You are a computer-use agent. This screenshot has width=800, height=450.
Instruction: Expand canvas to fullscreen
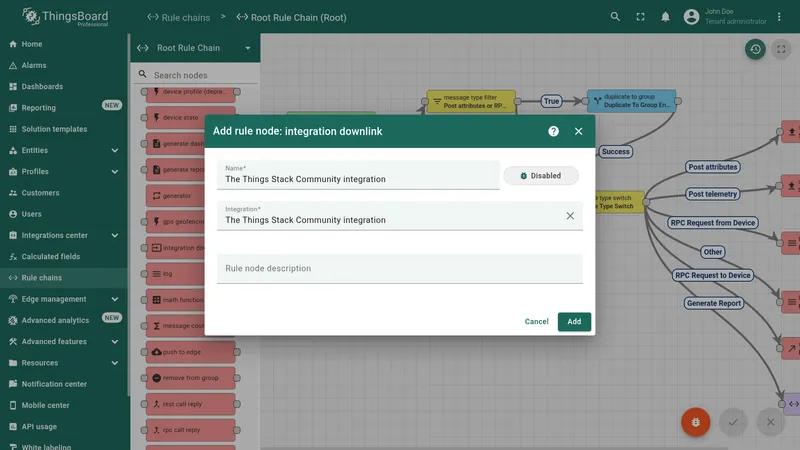pos(781,49)
